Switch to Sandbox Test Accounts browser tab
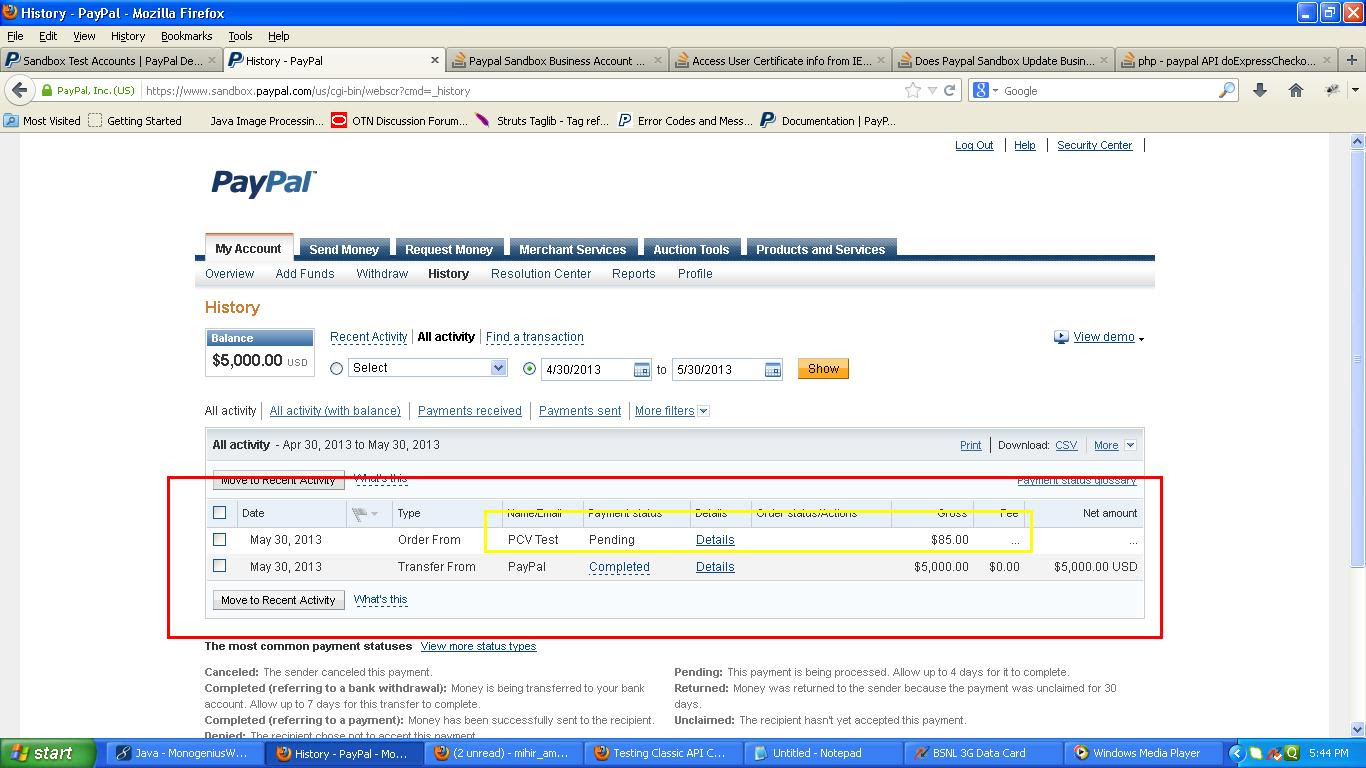This screenshot has width=1366, height=768. click(x=111, y=60)
